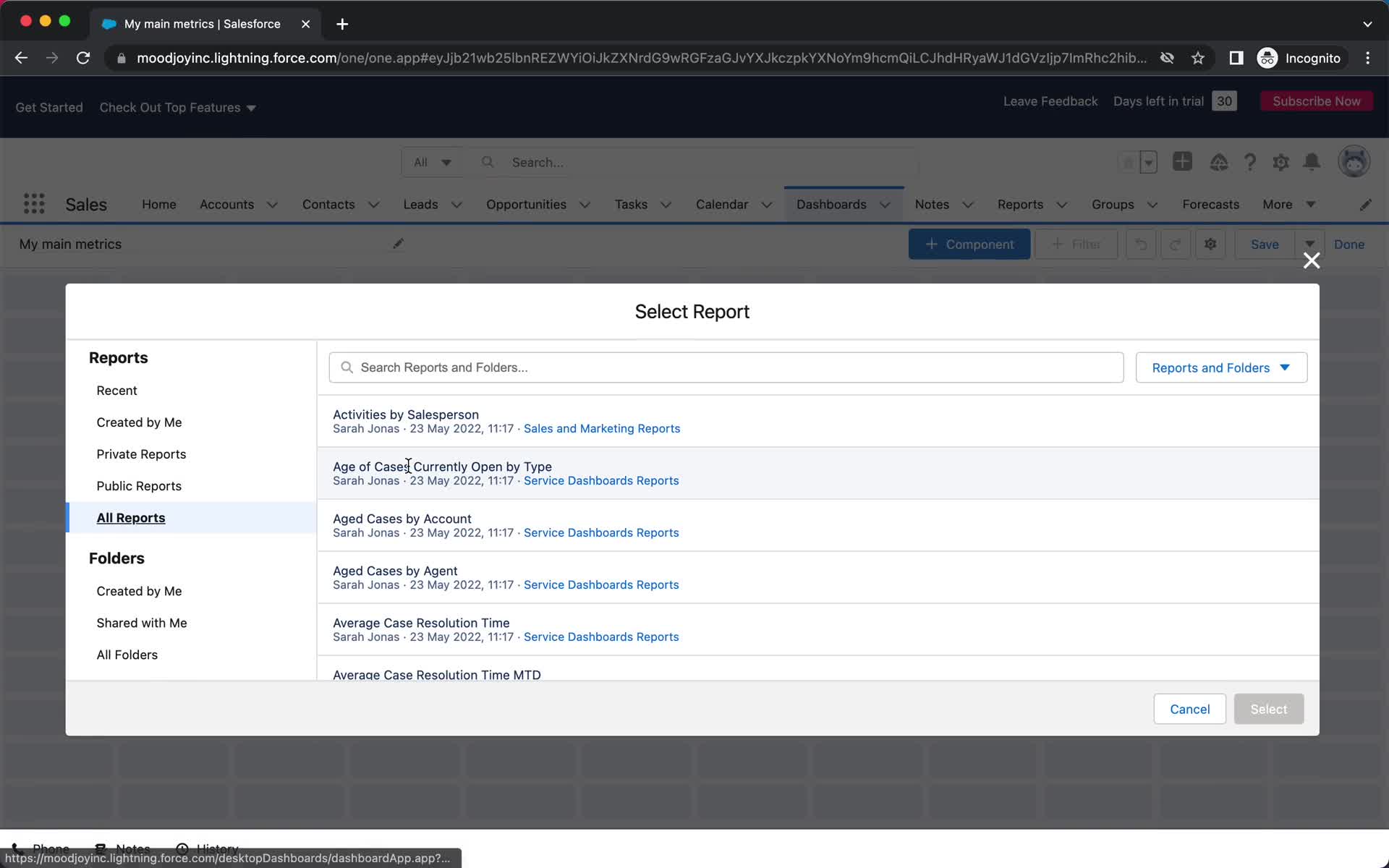Click the Reports menu tab
Viewport: 1389px width, 868px height.
1020,204
